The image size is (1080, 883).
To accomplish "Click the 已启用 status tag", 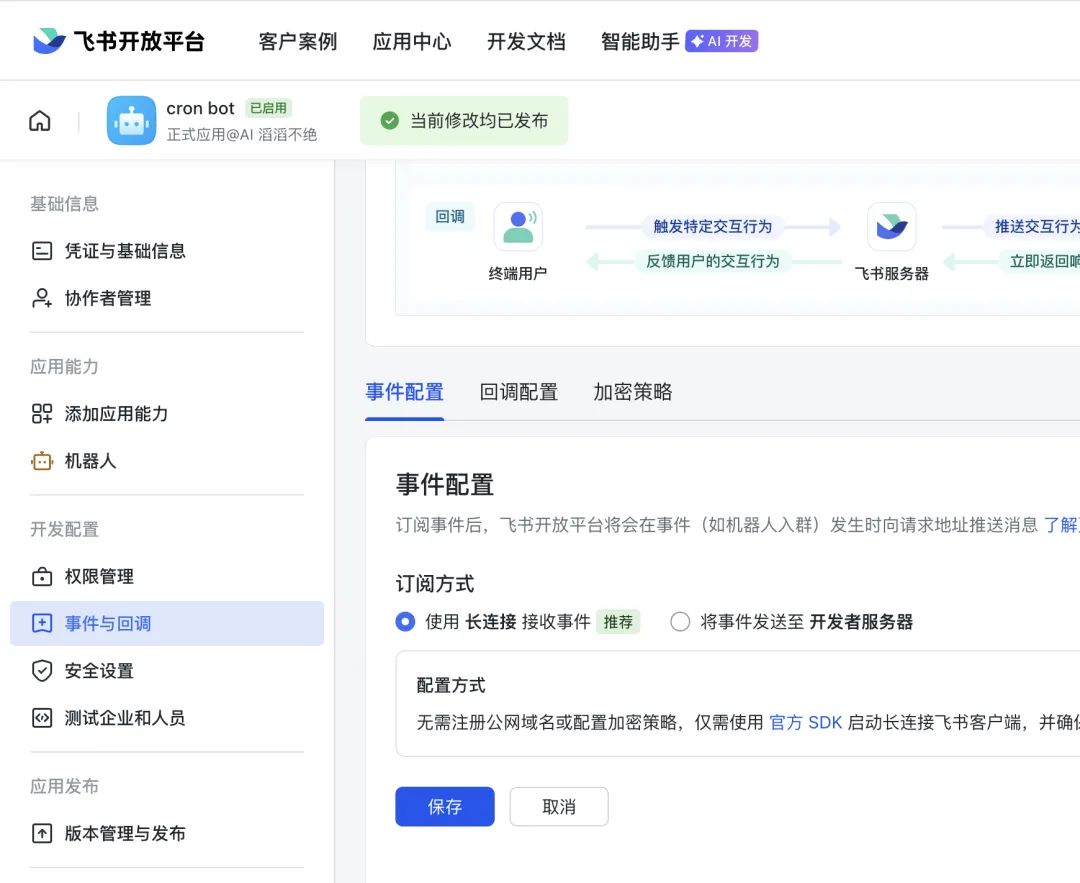I will (x=269, y=108).
